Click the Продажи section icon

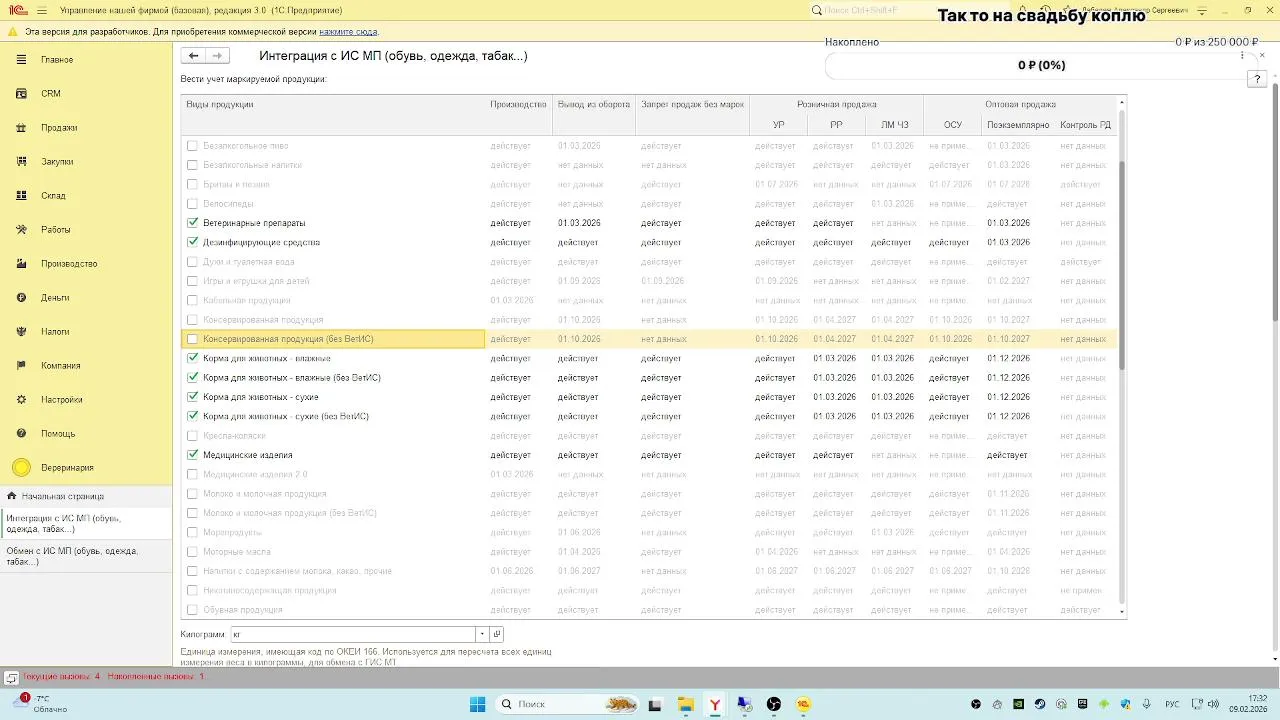click(x=21, y=128)
